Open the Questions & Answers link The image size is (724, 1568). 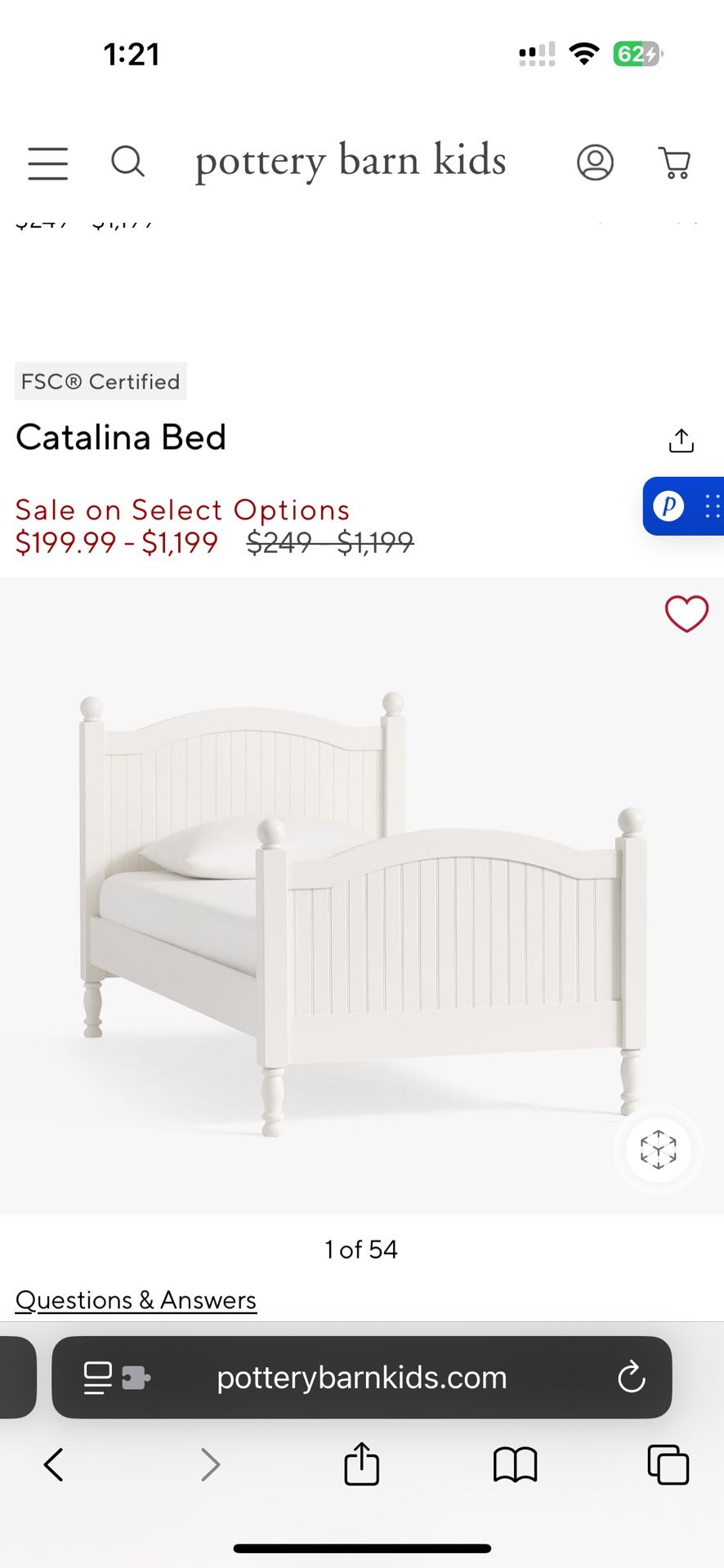click(x=136, y=1300)
